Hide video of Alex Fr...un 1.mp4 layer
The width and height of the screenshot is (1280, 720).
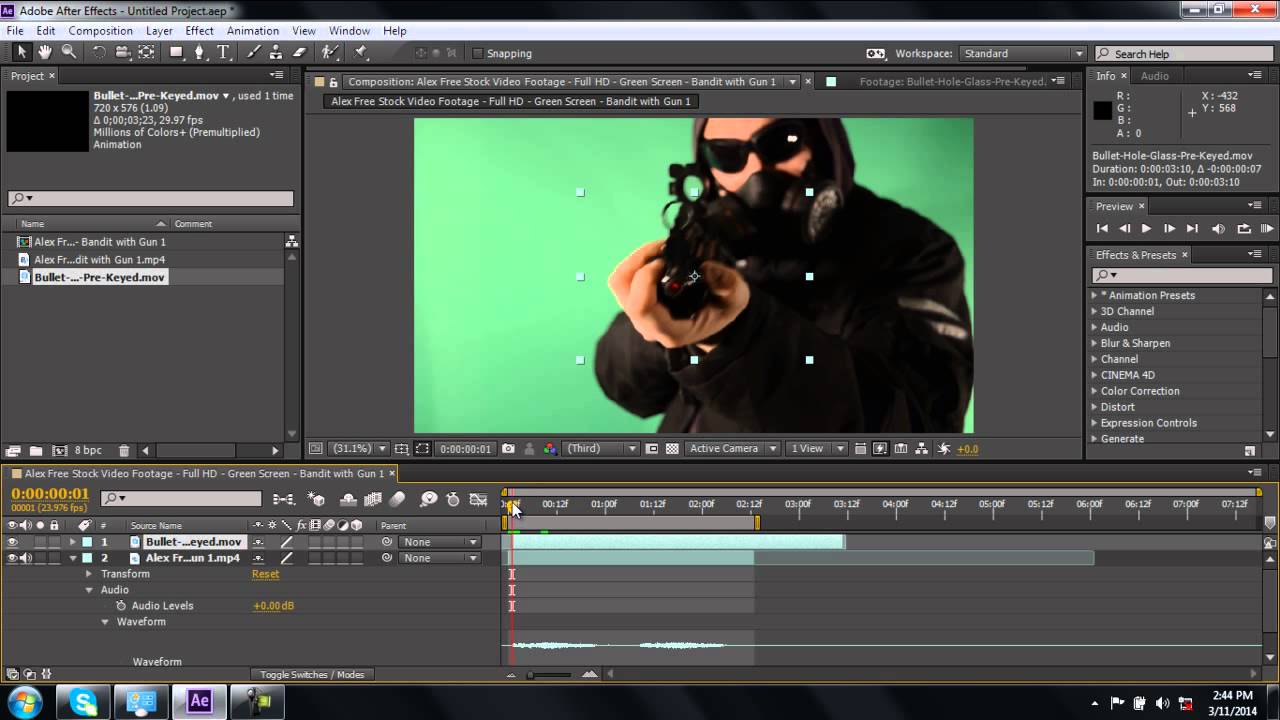[12, 558]
